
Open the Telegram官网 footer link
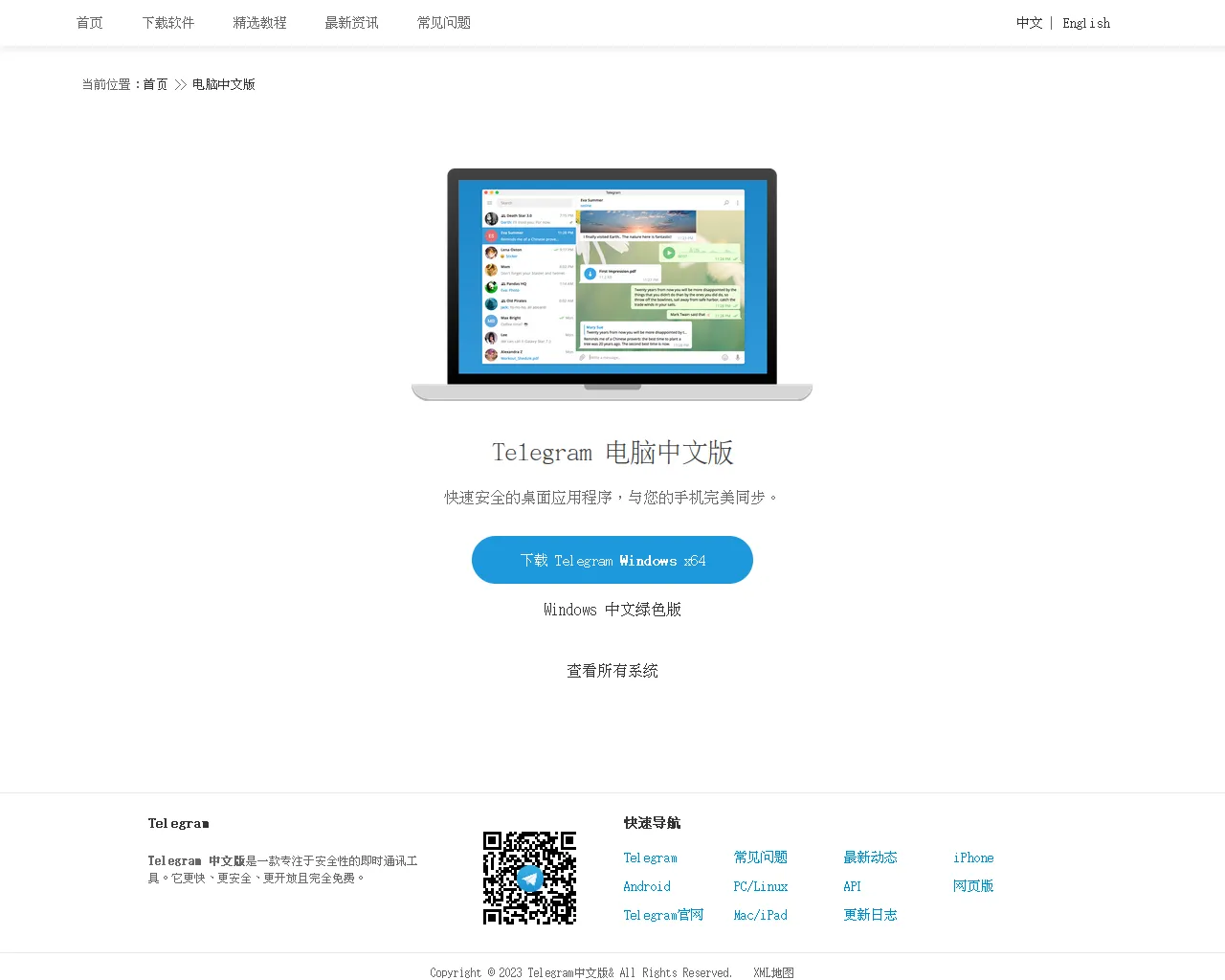(x=663, y=915)
